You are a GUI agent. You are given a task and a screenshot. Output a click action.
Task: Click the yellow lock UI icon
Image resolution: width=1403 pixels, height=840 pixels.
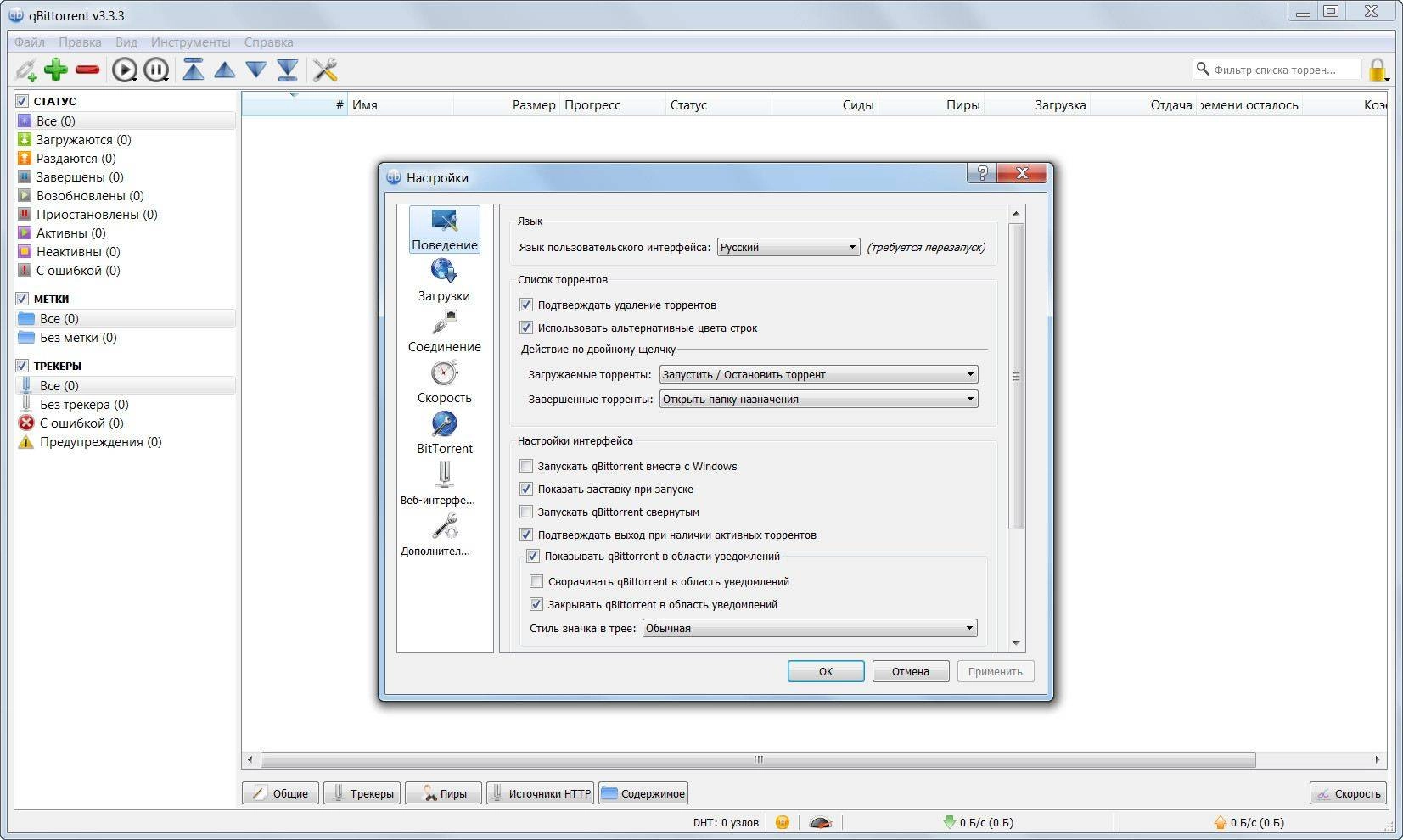click(x=1378, y=70)
